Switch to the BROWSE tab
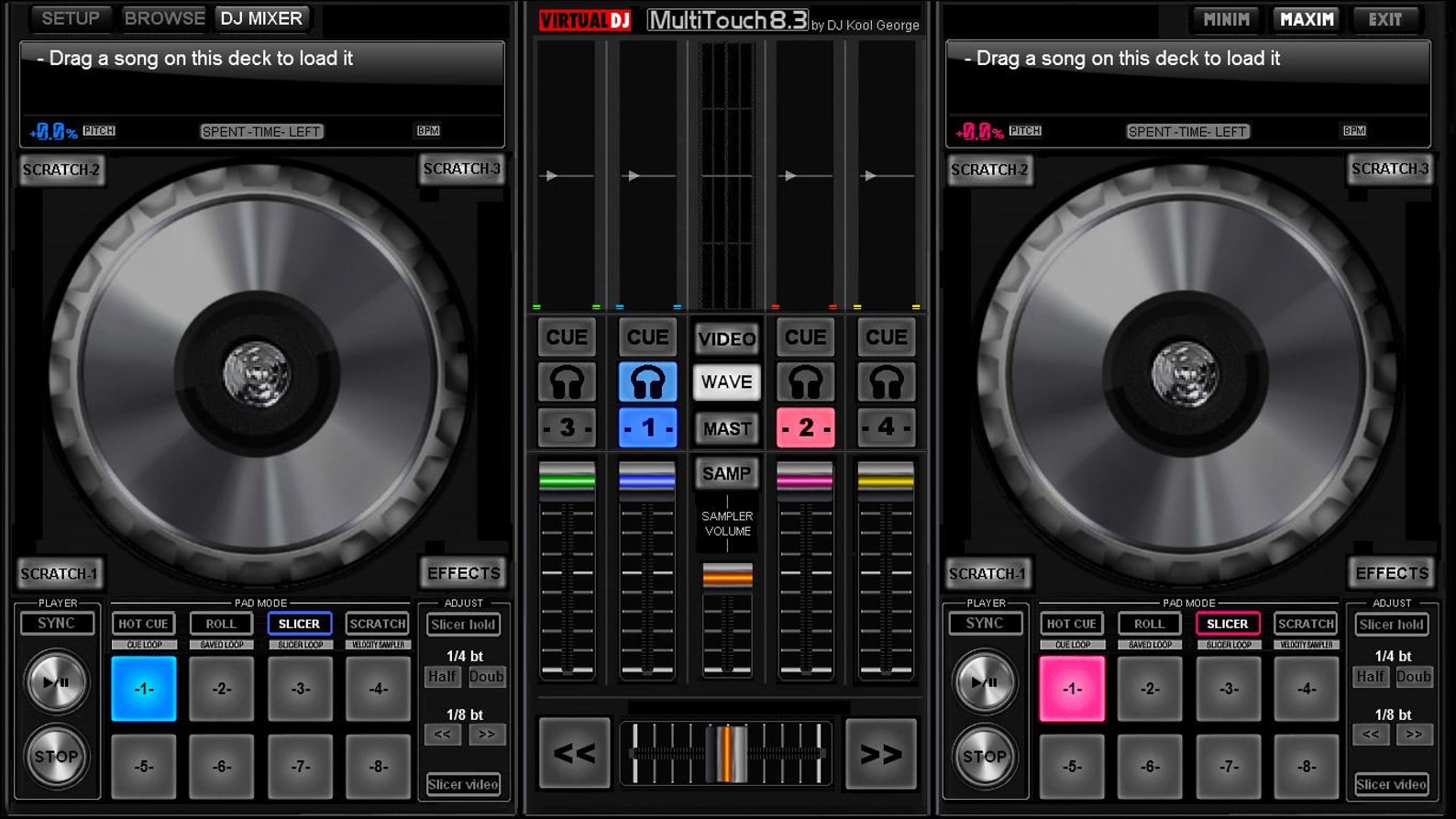Screen dimensions: 1456x819 [x=164, y=18]
